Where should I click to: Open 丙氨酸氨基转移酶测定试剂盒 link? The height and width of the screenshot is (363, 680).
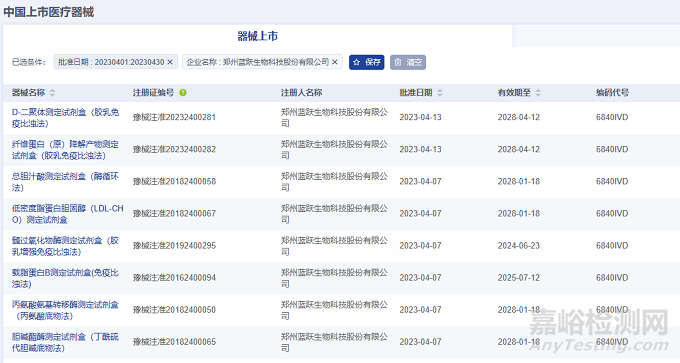(65, 310)
